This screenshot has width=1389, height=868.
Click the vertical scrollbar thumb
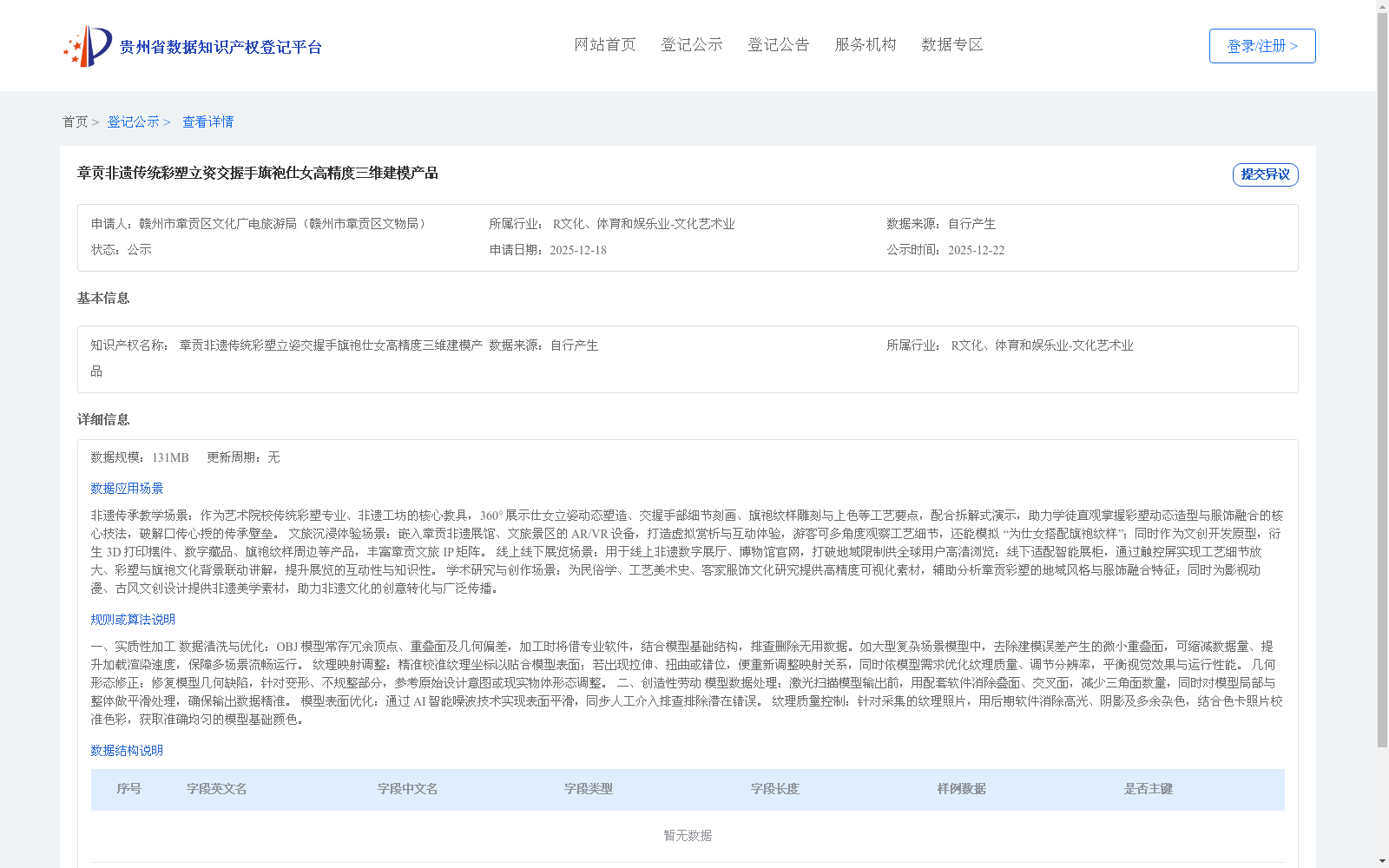(x=1382, y=379)
